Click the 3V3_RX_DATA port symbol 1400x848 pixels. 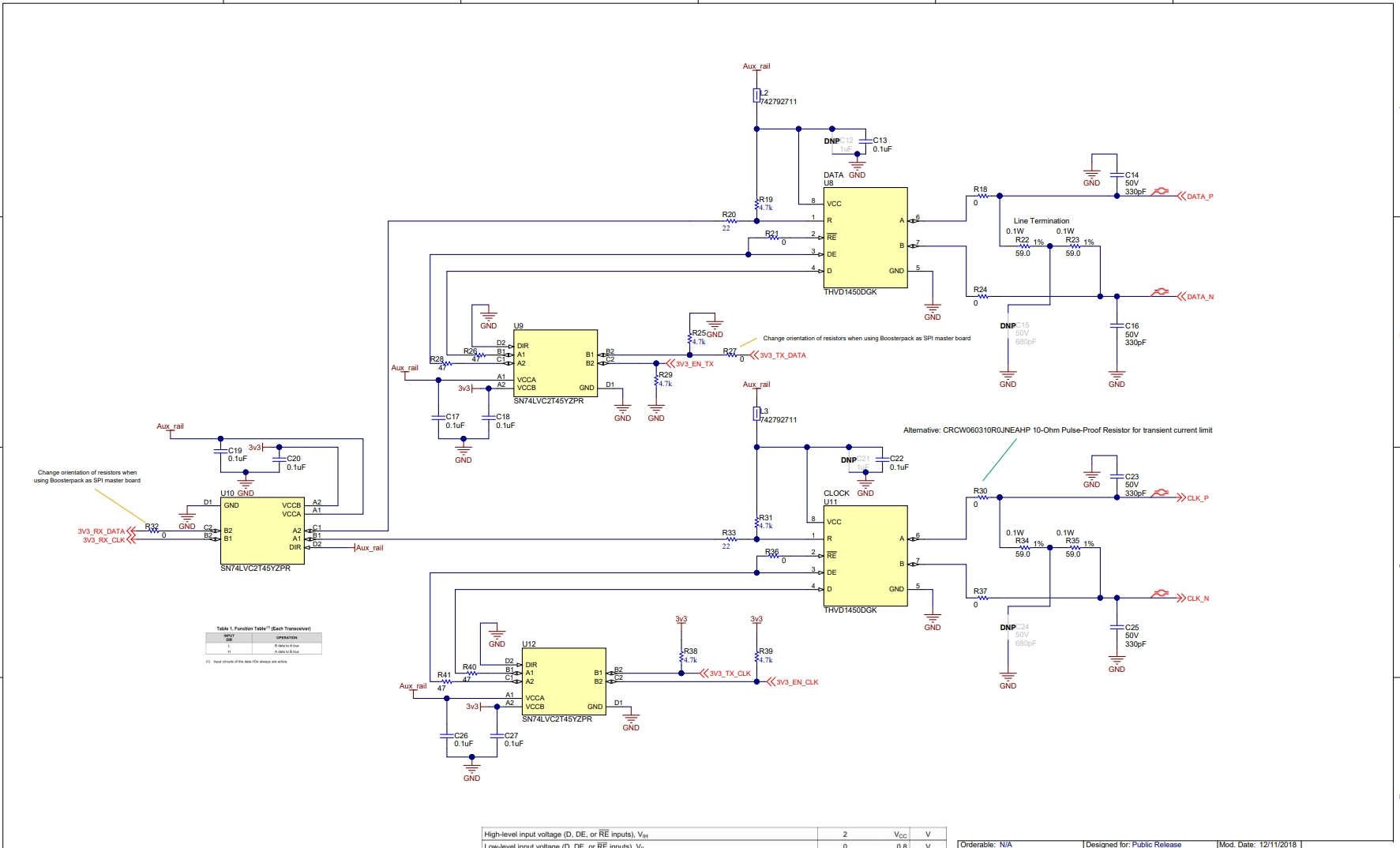tap(103, 531)
